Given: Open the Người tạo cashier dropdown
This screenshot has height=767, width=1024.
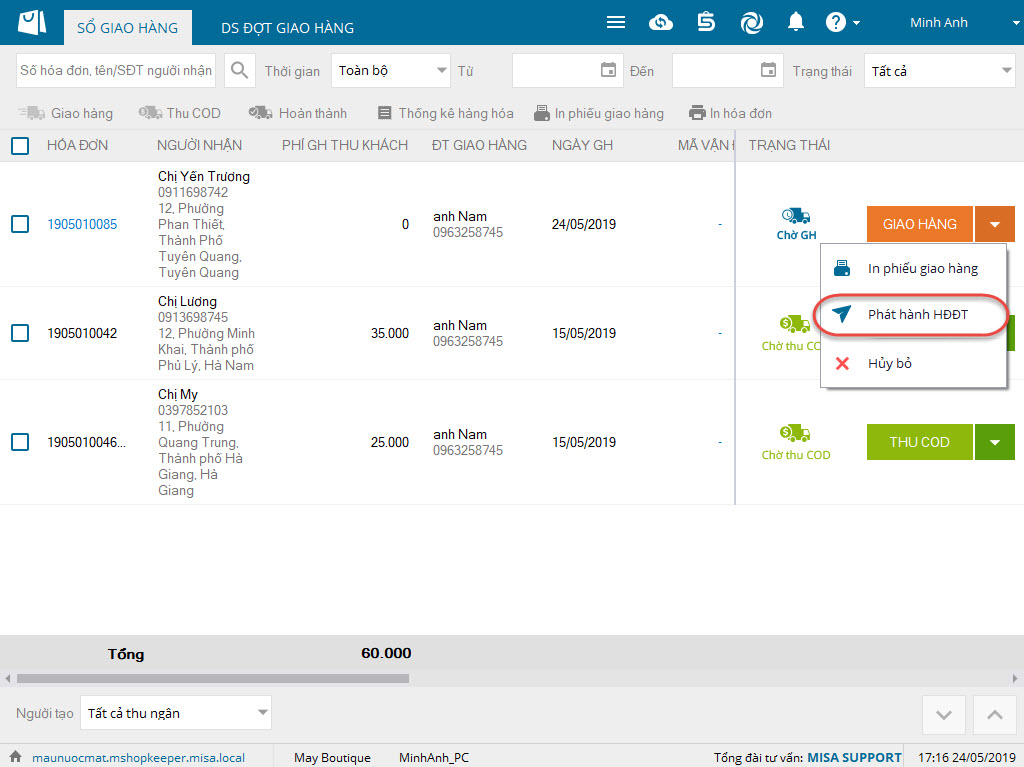Looking at the screenshot, I should click(176, 713).
